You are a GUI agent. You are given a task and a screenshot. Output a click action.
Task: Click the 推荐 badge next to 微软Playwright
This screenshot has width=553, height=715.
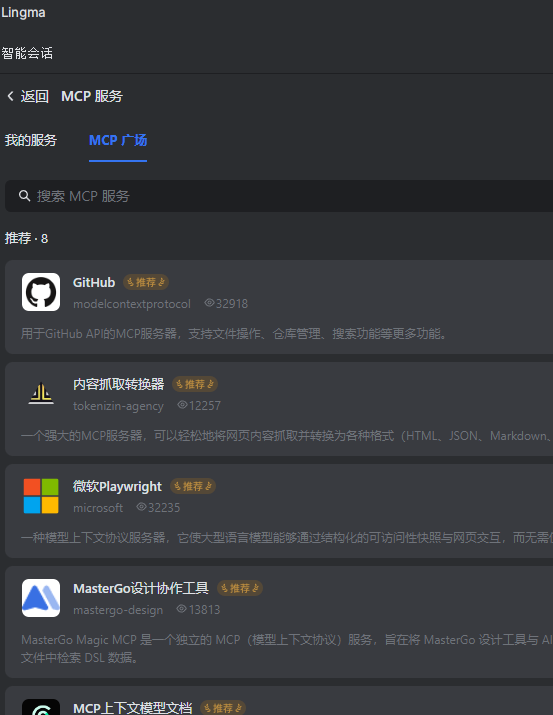pos(193,487)
